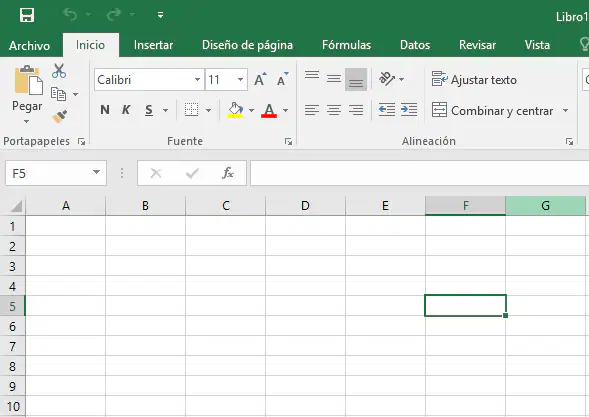Click the Decrease indent icon

pos(387,110)
